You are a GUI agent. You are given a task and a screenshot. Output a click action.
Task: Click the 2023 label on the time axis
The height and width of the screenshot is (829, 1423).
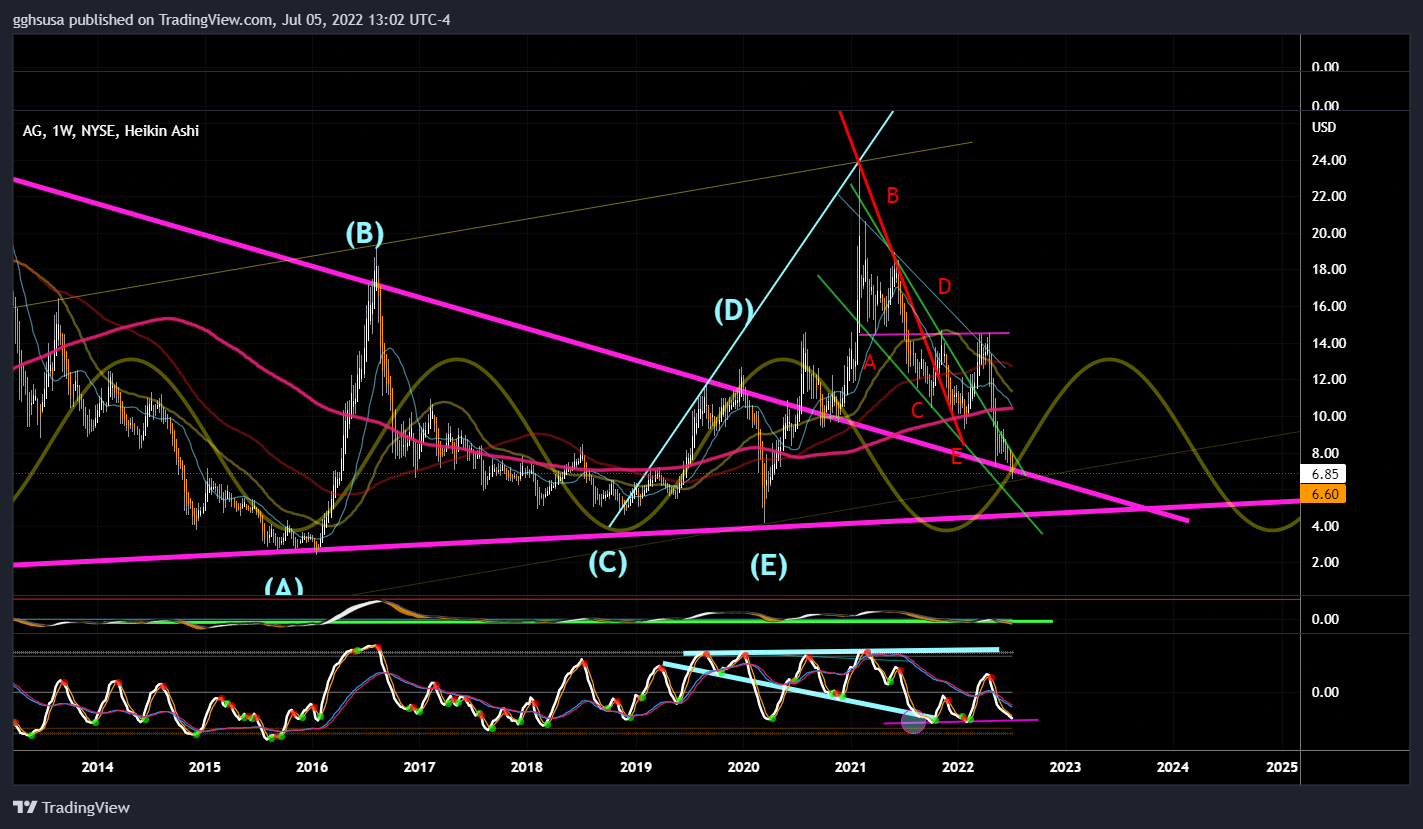pos(1065,767)
